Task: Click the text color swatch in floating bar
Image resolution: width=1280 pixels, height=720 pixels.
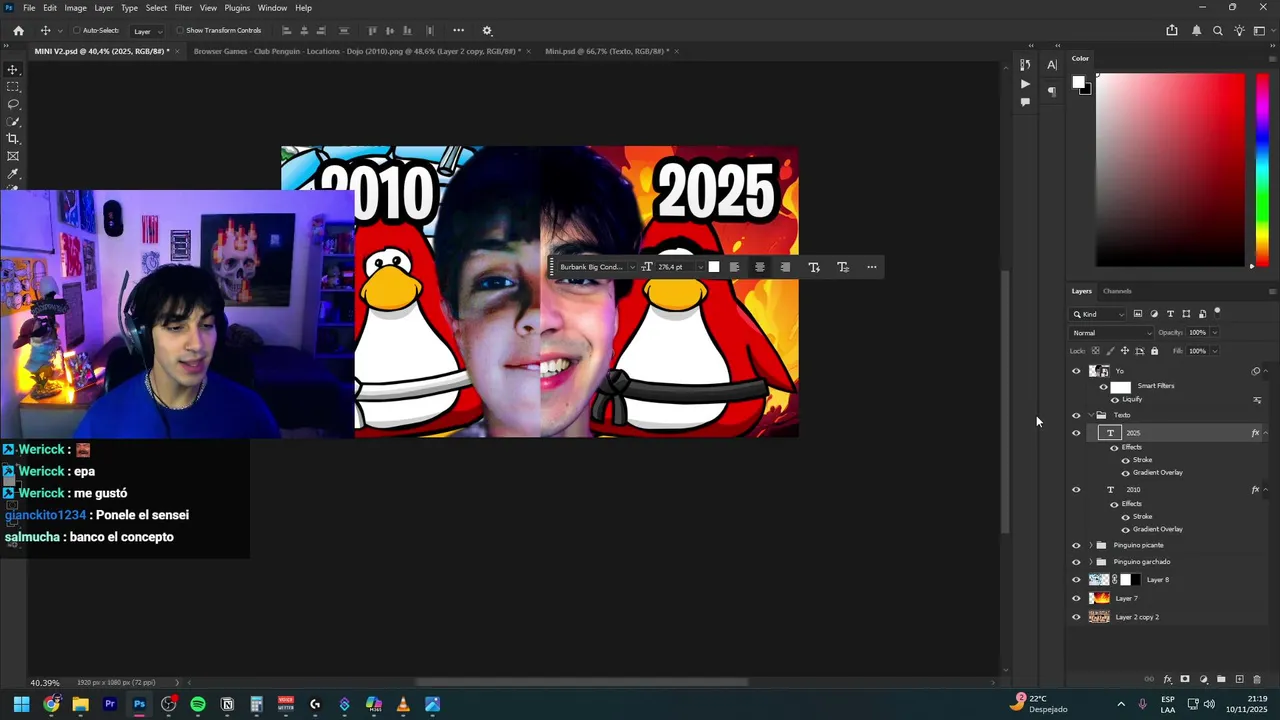Action: pyautogui.click(x=714, y=267)
